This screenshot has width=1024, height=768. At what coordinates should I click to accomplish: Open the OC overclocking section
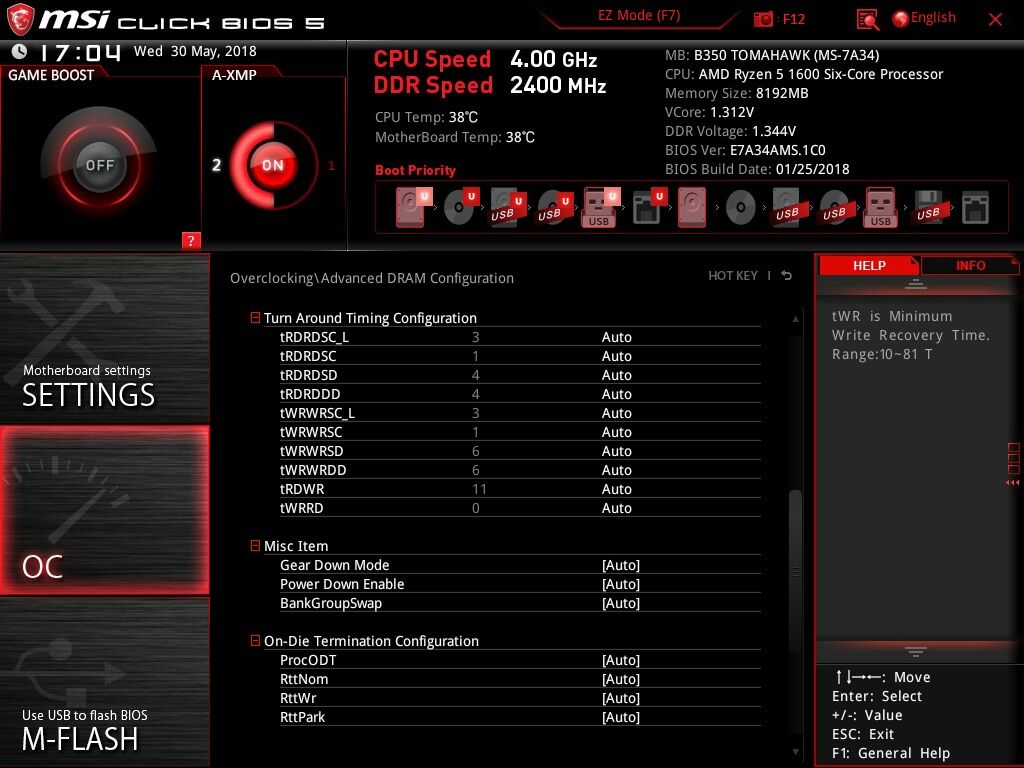click(x=104, y=511)
